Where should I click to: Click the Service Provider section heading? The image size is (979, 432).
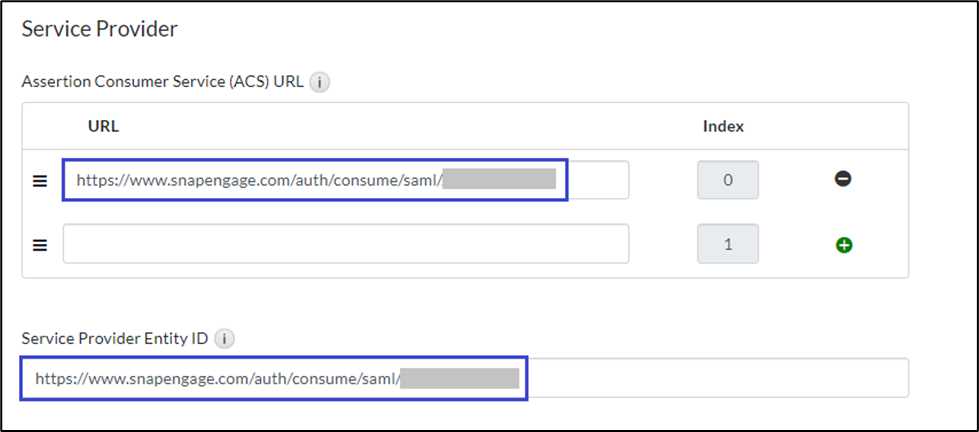click(x=99, y=29)
